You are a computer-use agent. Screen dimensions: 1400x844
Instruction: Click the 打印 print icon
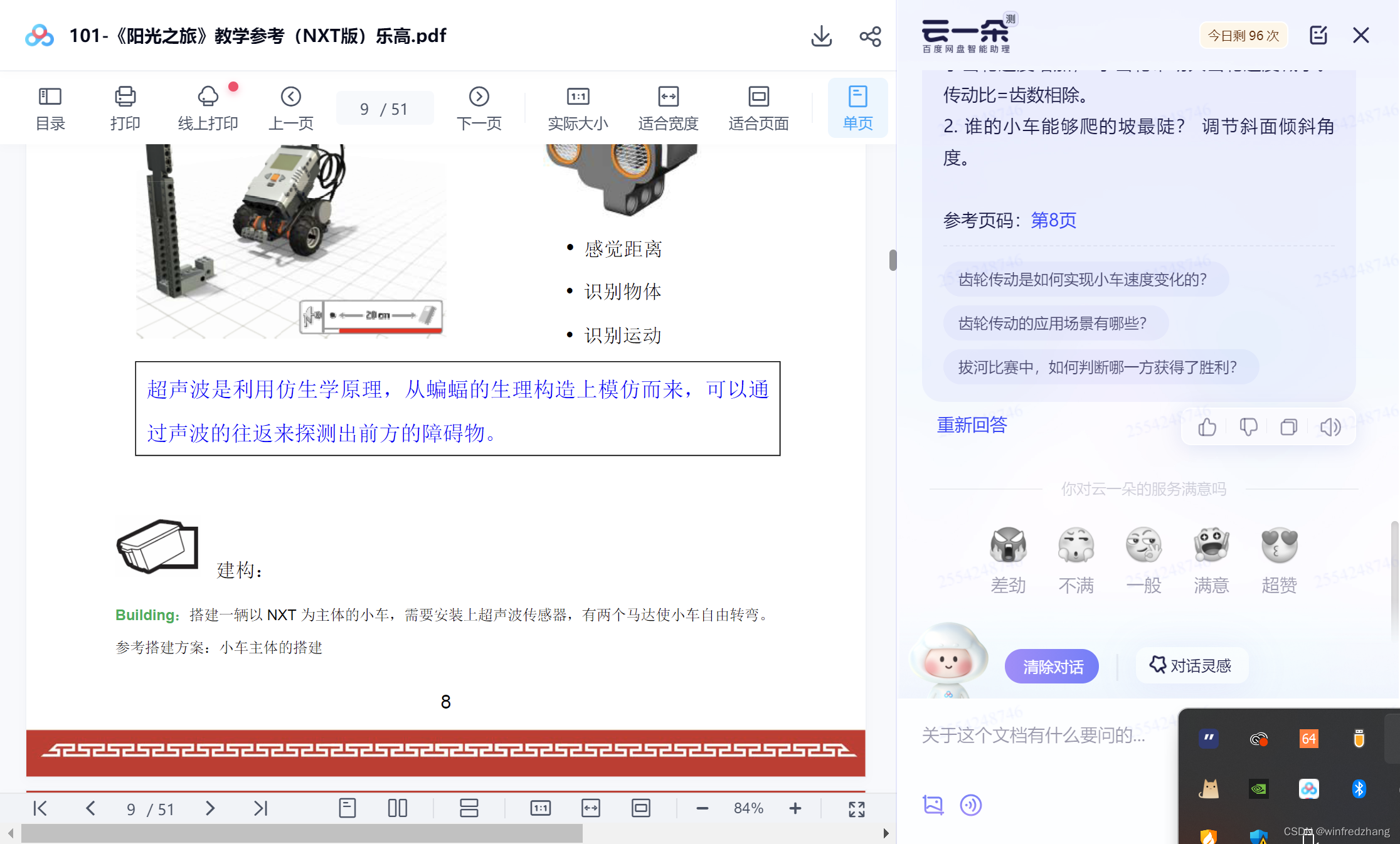[x=125, y=108]
